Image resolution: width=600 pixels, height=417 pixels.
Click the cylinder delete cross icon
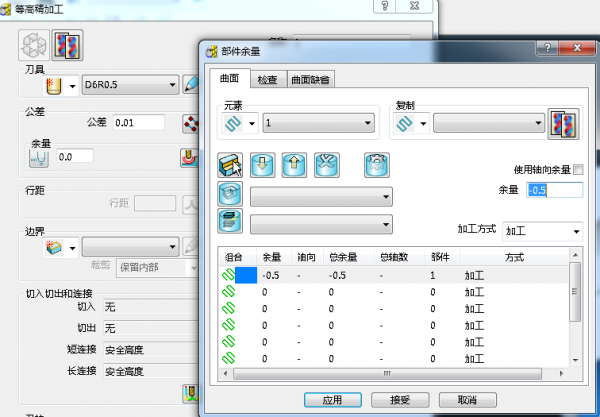326,165
